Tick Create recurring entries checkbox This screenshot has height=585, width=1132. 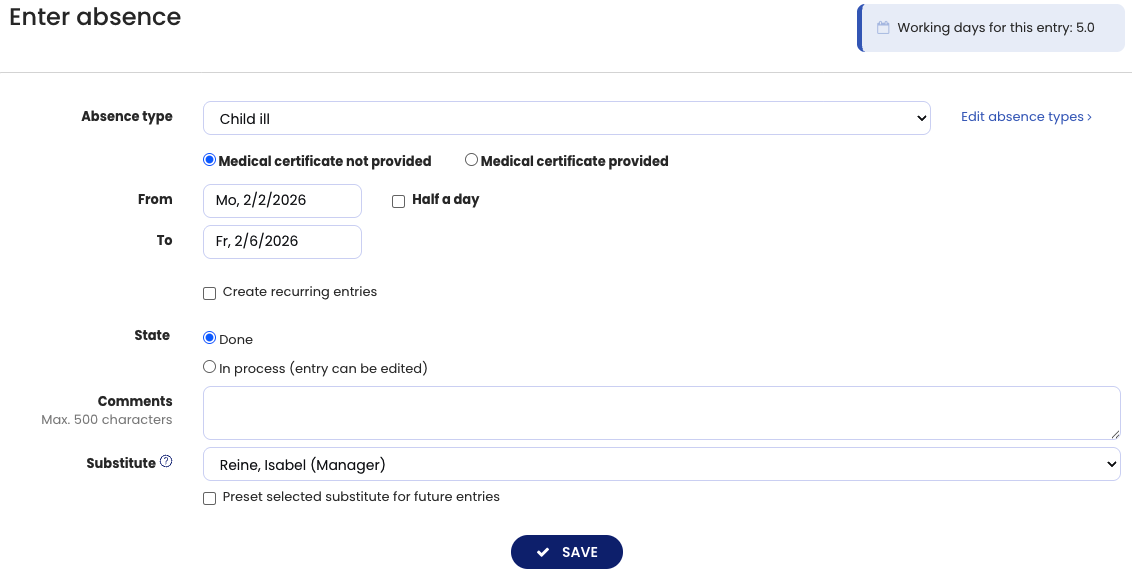point(209,293)
